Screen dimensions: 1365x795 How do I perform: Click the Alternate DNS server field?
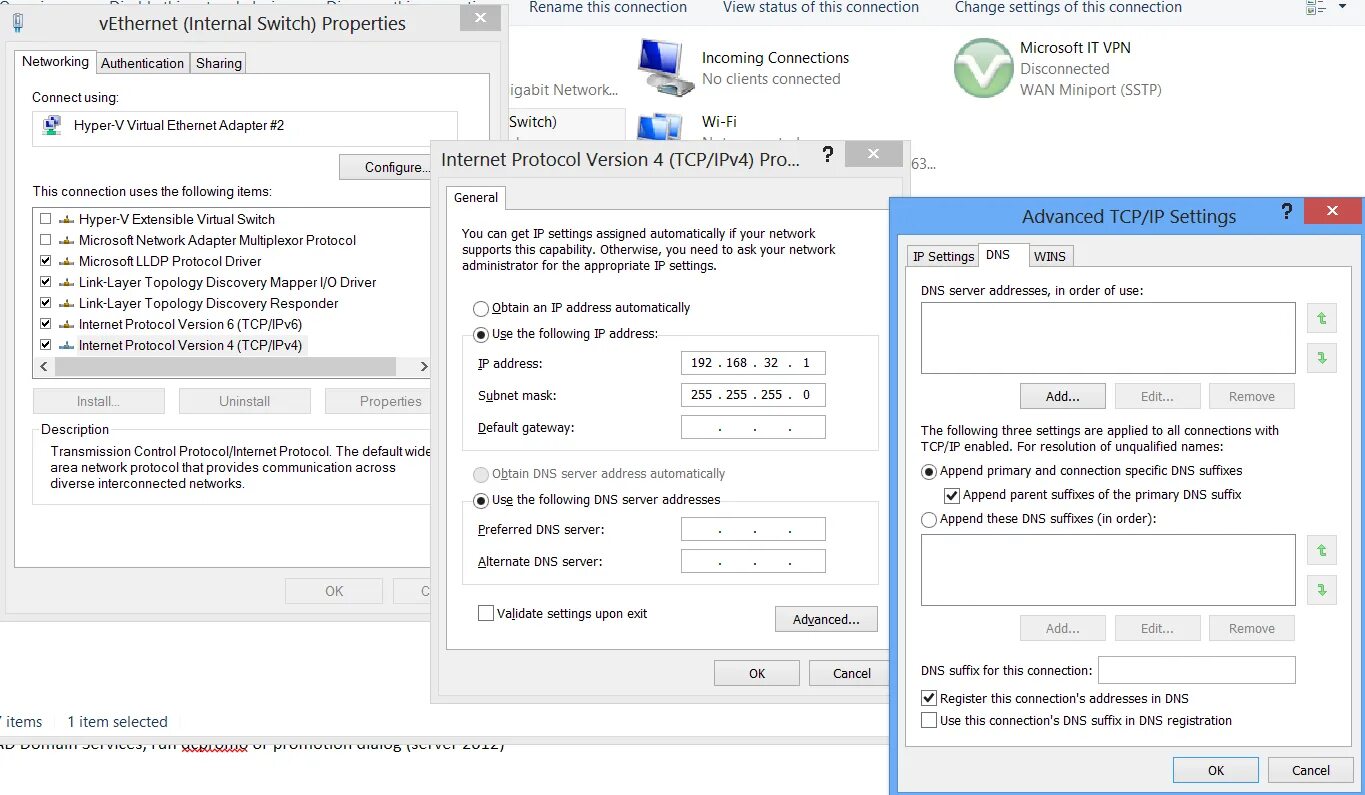pyautogui.click(x=753, y=561)
